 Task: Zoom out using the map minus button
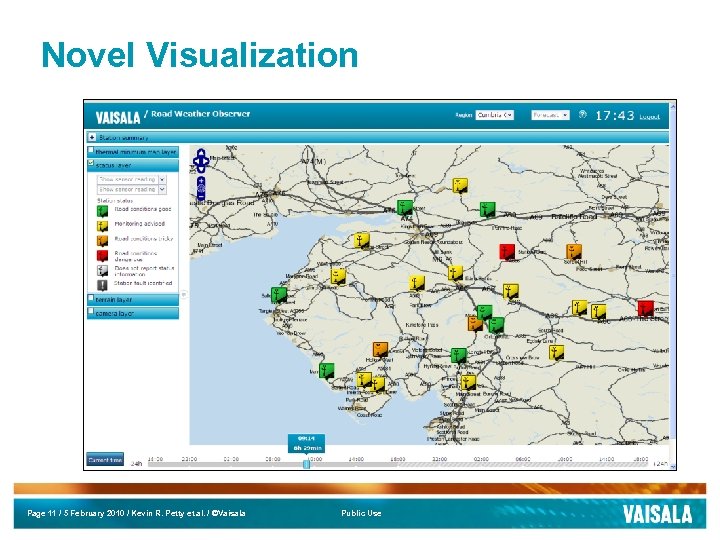coord(201,197)
